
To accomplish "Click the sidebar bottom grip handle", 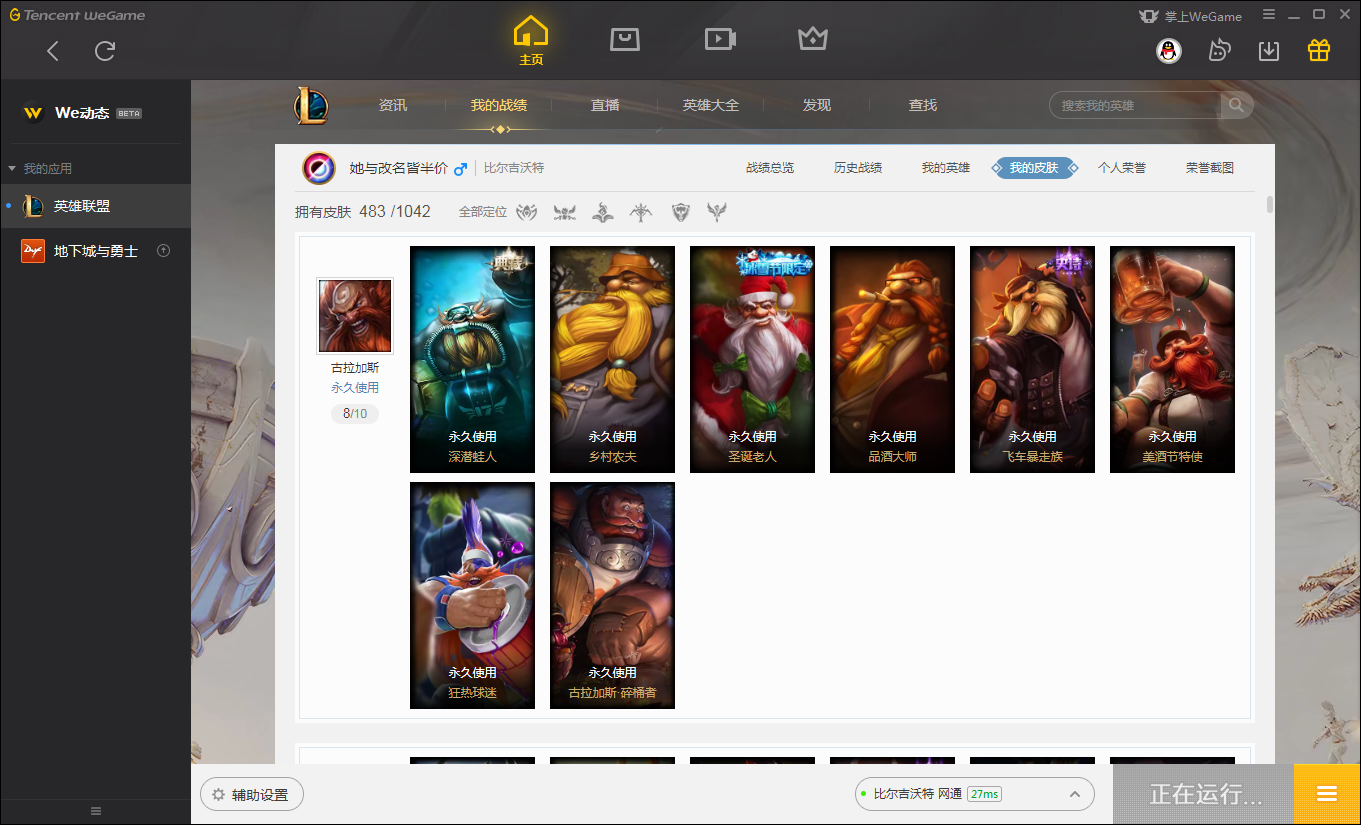I will pos(96,811).
